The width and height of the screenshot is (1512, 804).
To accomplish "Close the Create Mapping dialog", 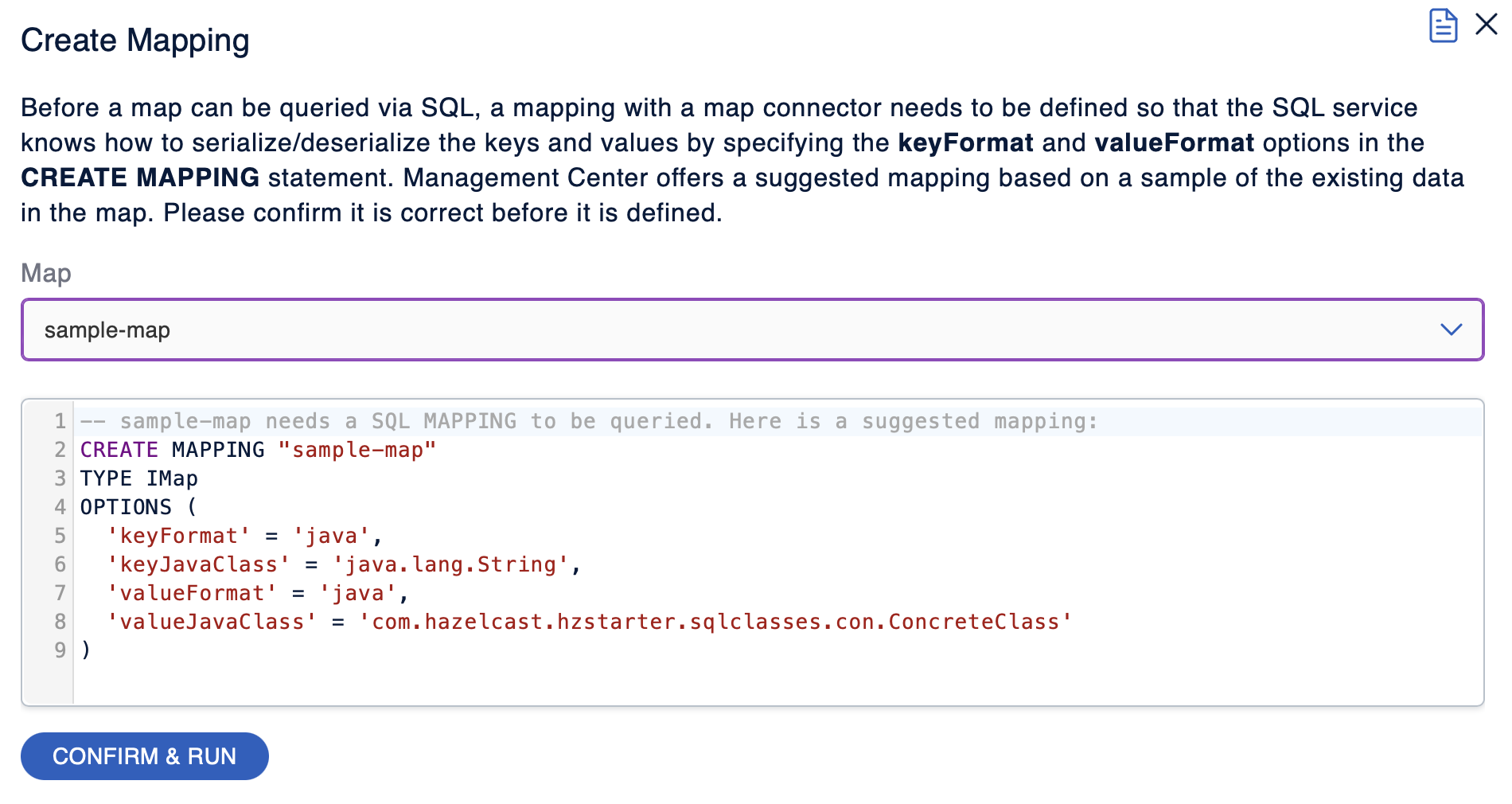I will 1487,24.
